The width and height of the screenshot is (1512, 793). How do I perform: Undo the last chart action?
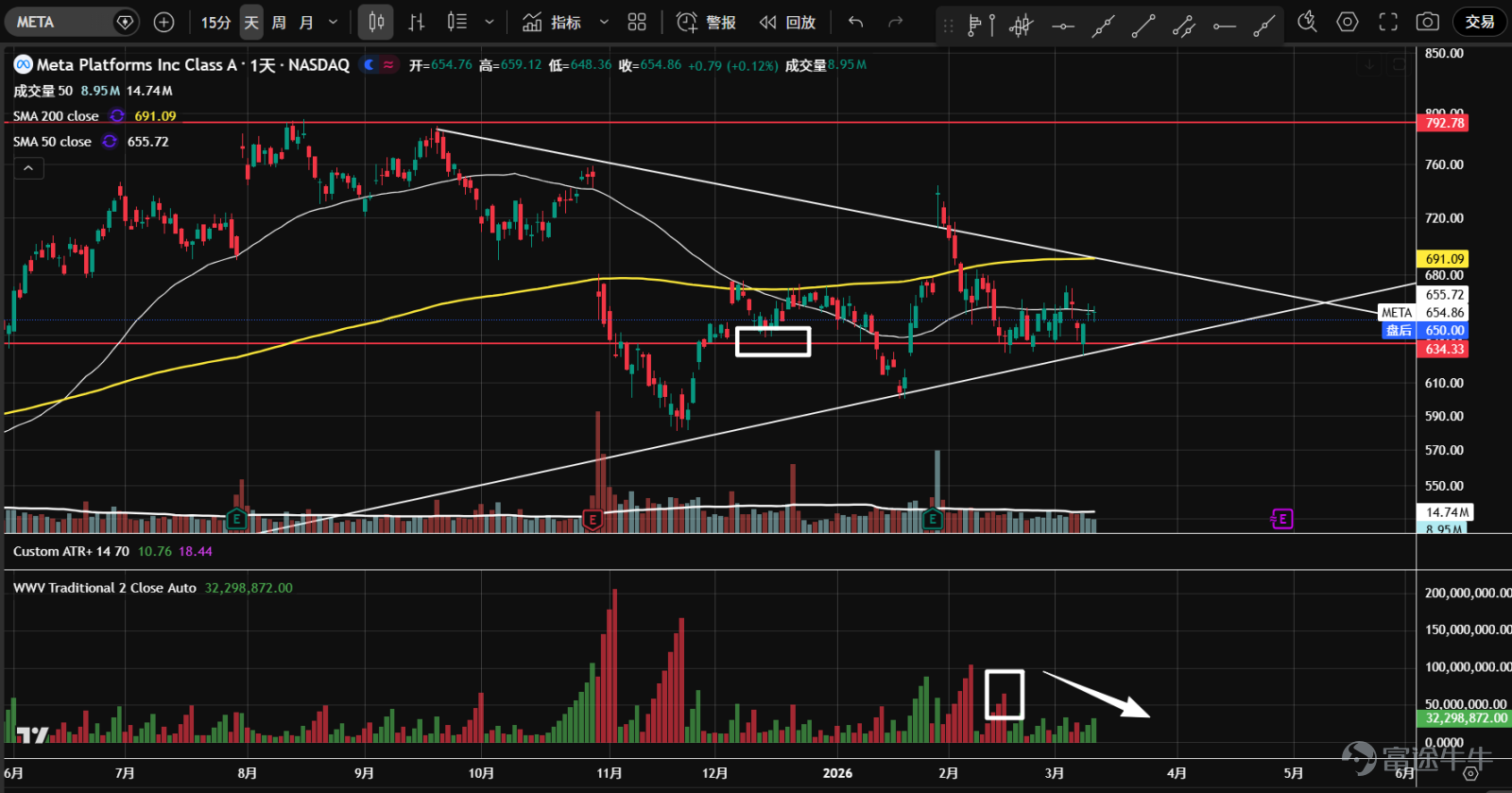856,22
